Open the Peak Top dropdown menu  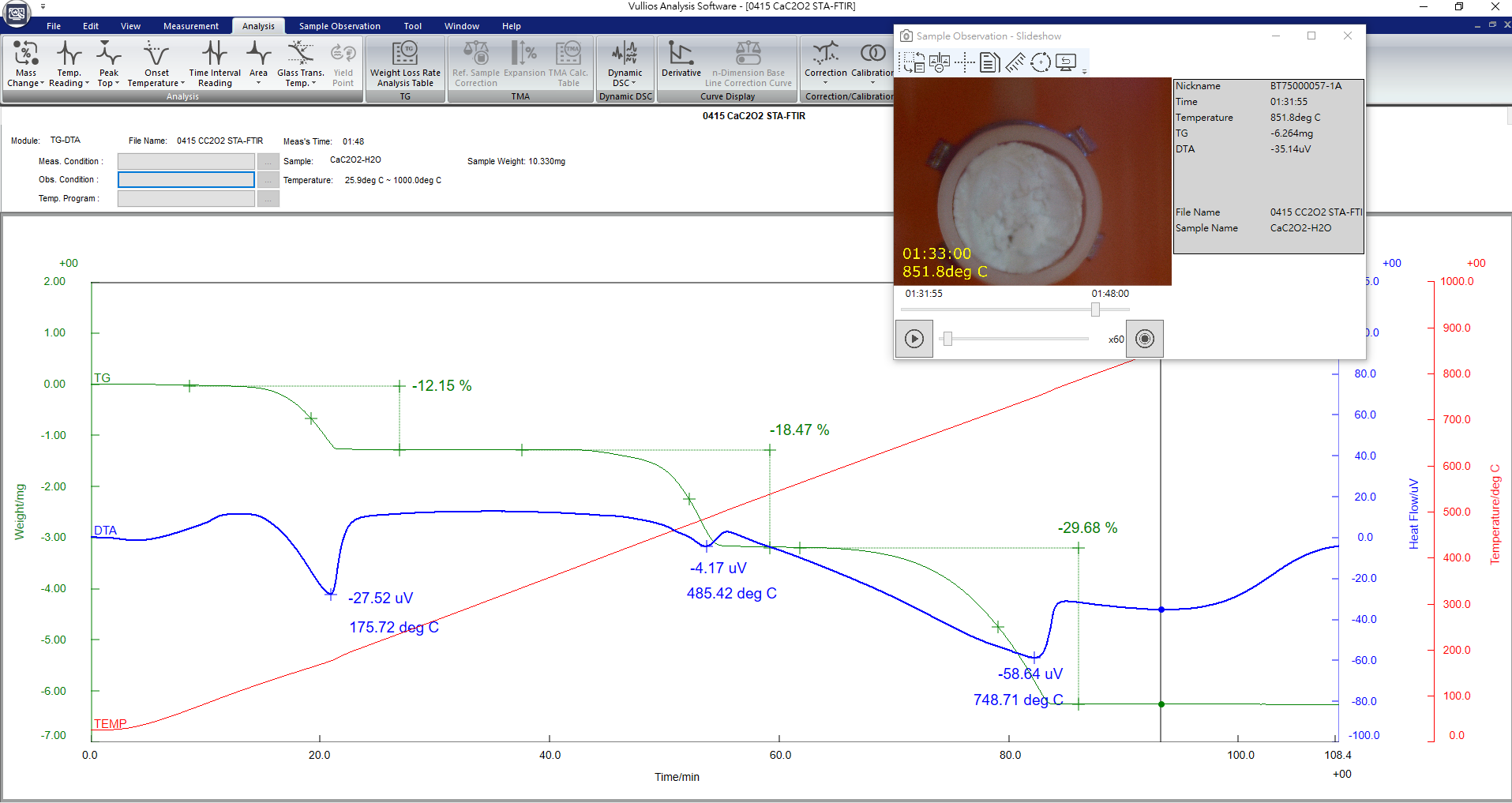tap(109, 83)
